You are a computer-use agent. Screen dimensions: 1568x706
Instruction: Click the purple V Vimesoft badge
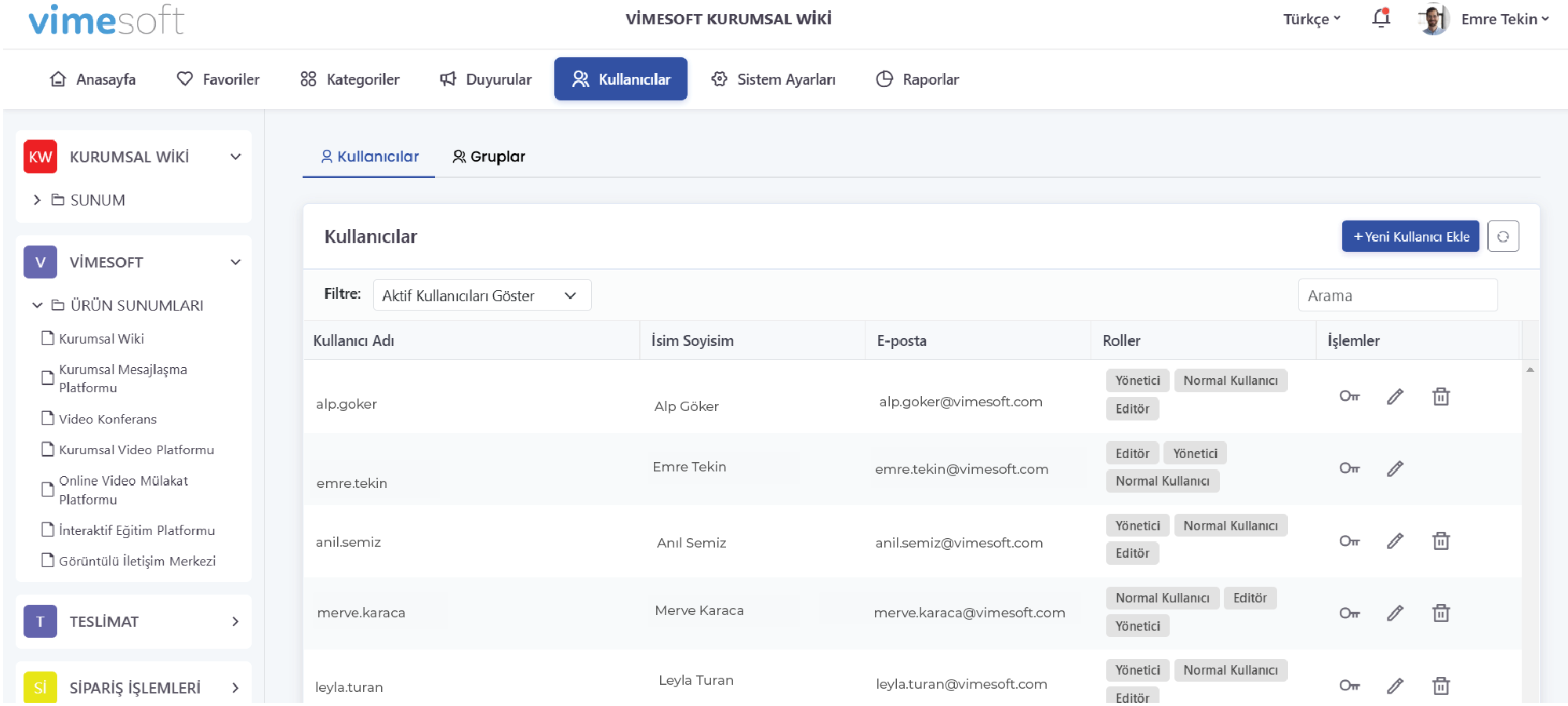tap(40, 262)
